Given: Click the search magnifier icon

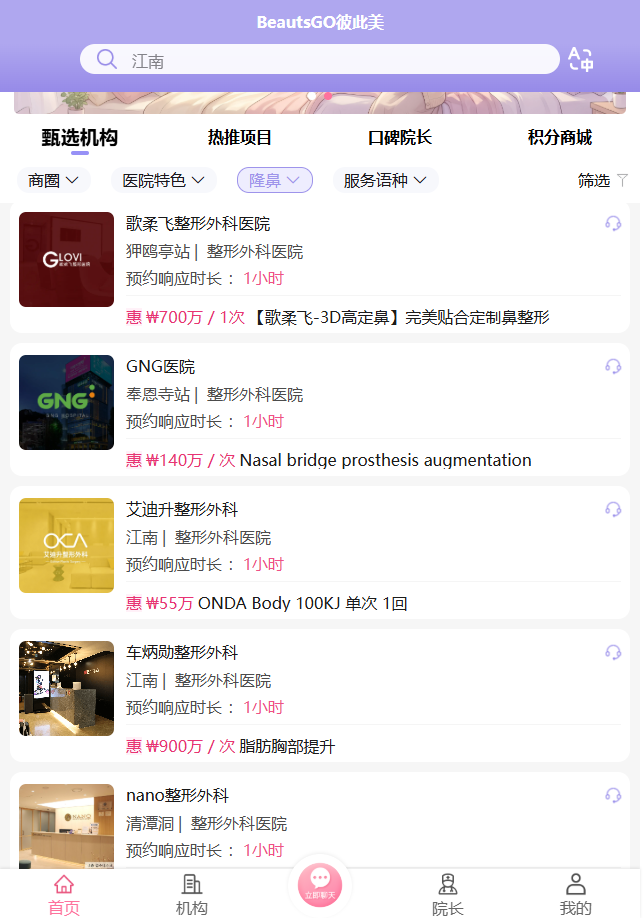Looking at the screenshot, I should tap(107, 59).
